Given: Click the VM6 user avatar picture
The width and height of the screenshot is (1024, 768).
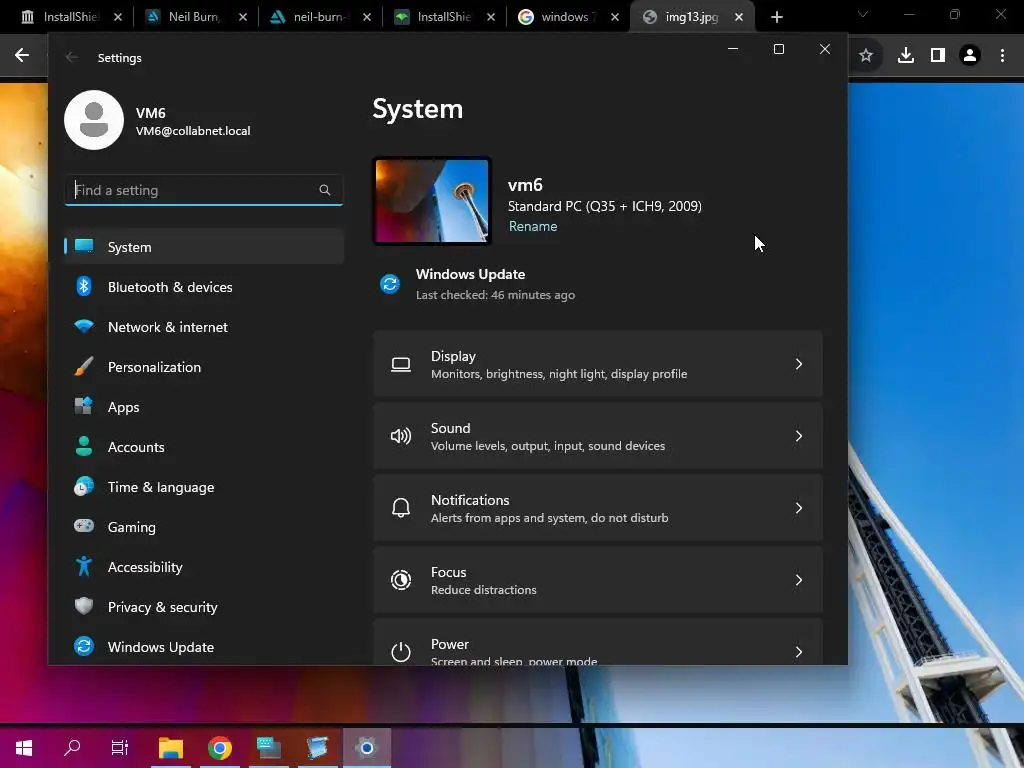Looking at the screenshot, I should coord(94,120).
